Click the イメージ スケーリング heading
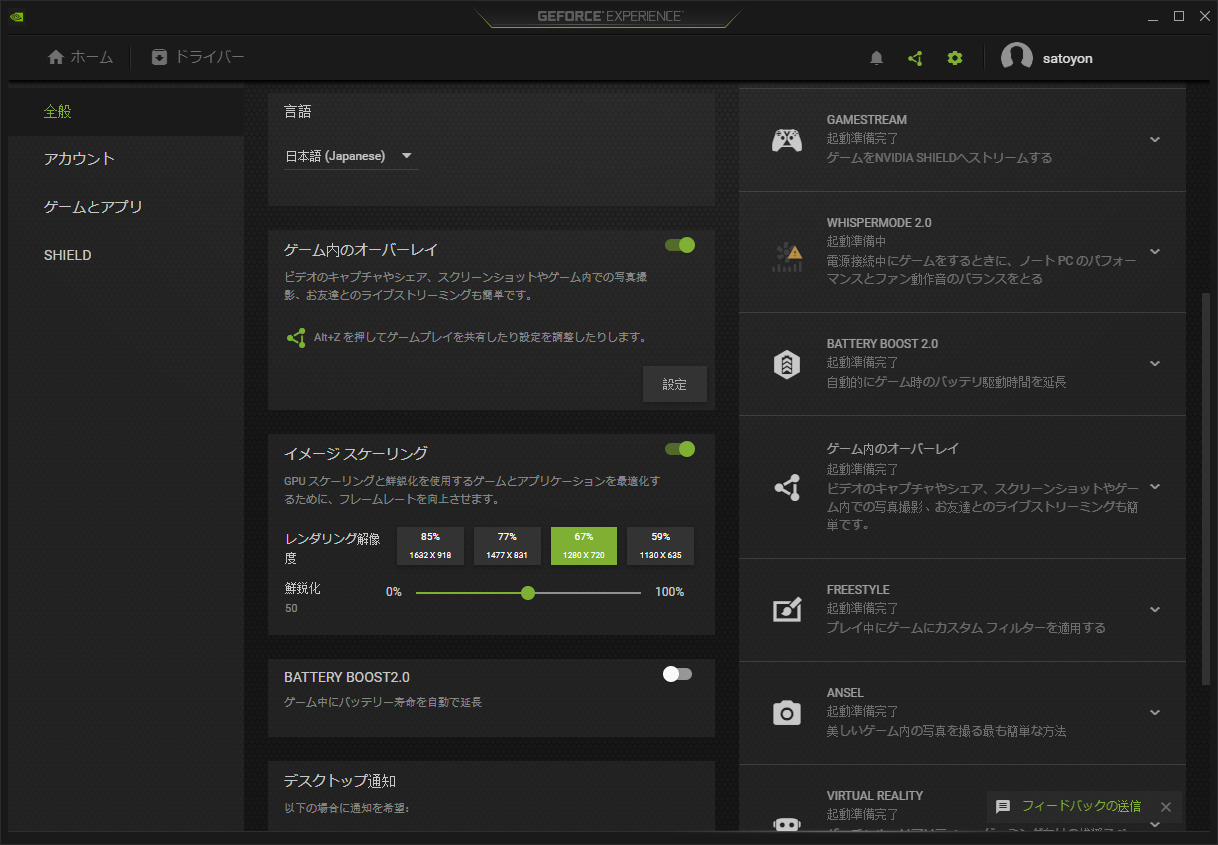The image size is (1218, 845). coord(356,453)
